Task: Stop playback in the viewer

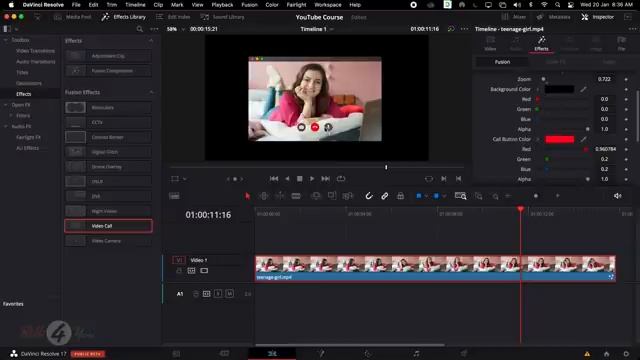Action: pyautogui.click(x=300, y=179)
